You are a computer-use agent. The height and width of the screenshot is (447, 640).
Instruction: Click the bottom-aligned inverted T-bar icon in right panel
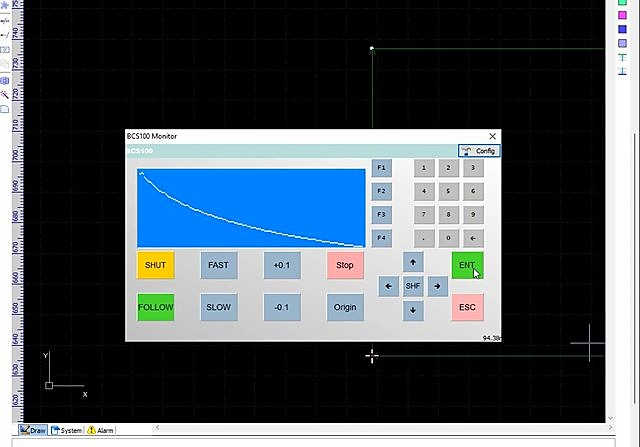622,71
